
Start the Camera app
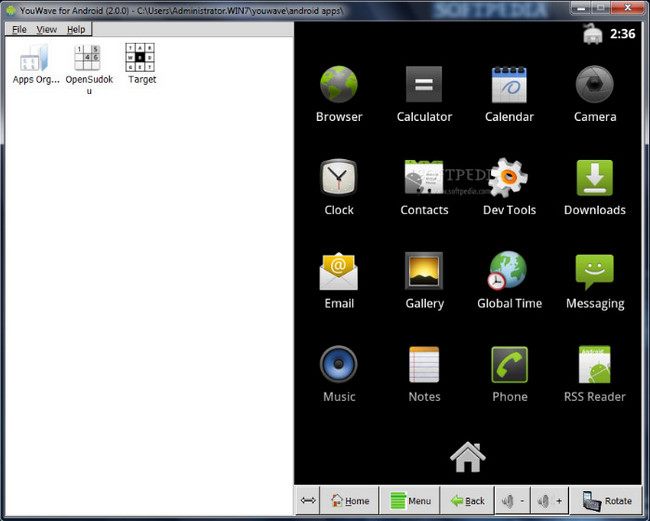tap(594, 85)
